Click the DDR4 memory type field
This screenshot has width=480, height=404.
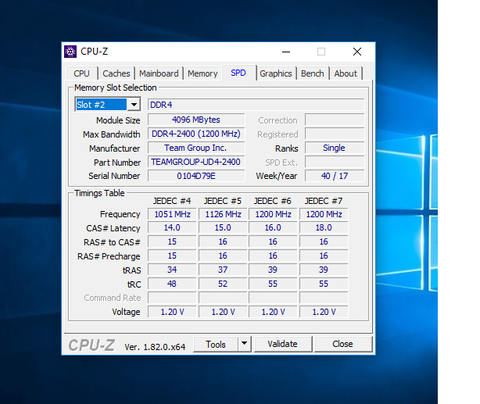coord(256,105)
